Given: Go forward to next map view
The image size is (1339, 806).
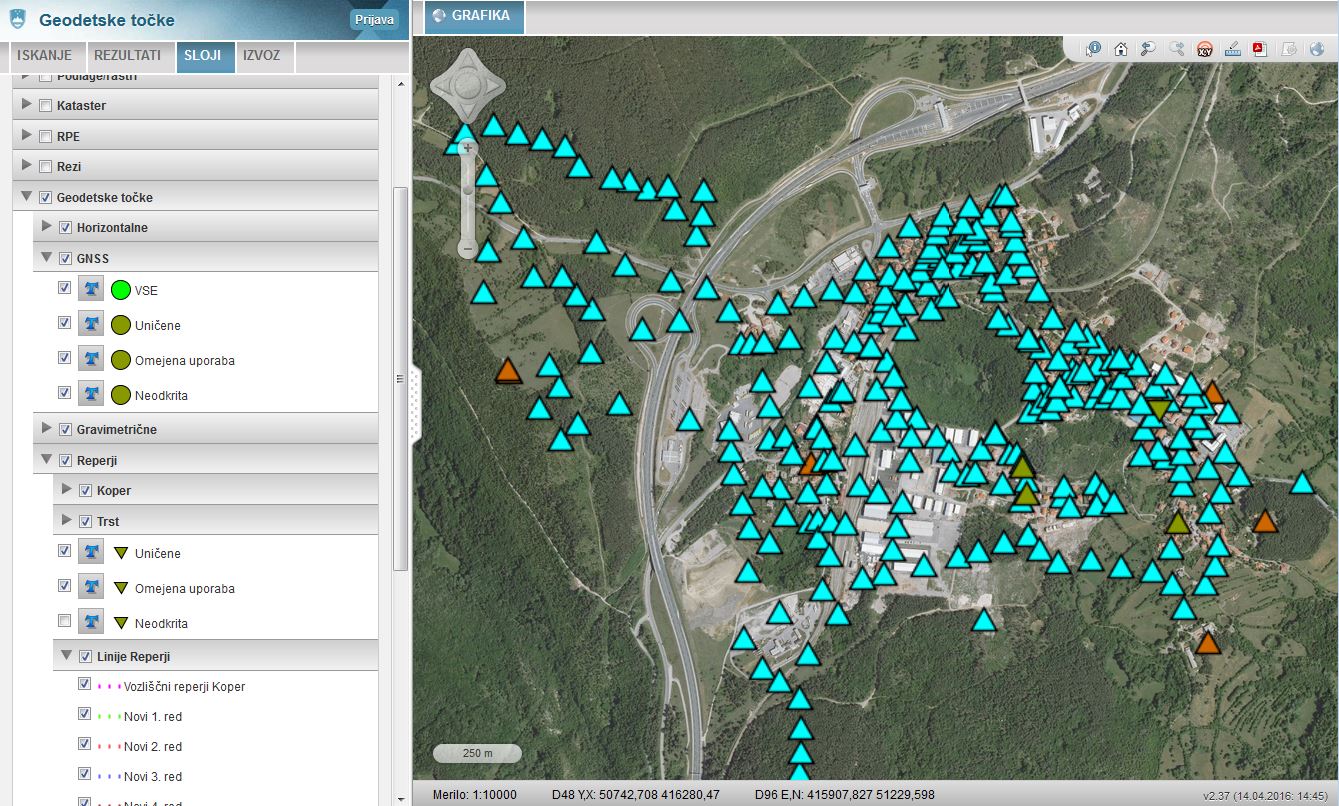Looking at the screenshot, I should 1177,48.
